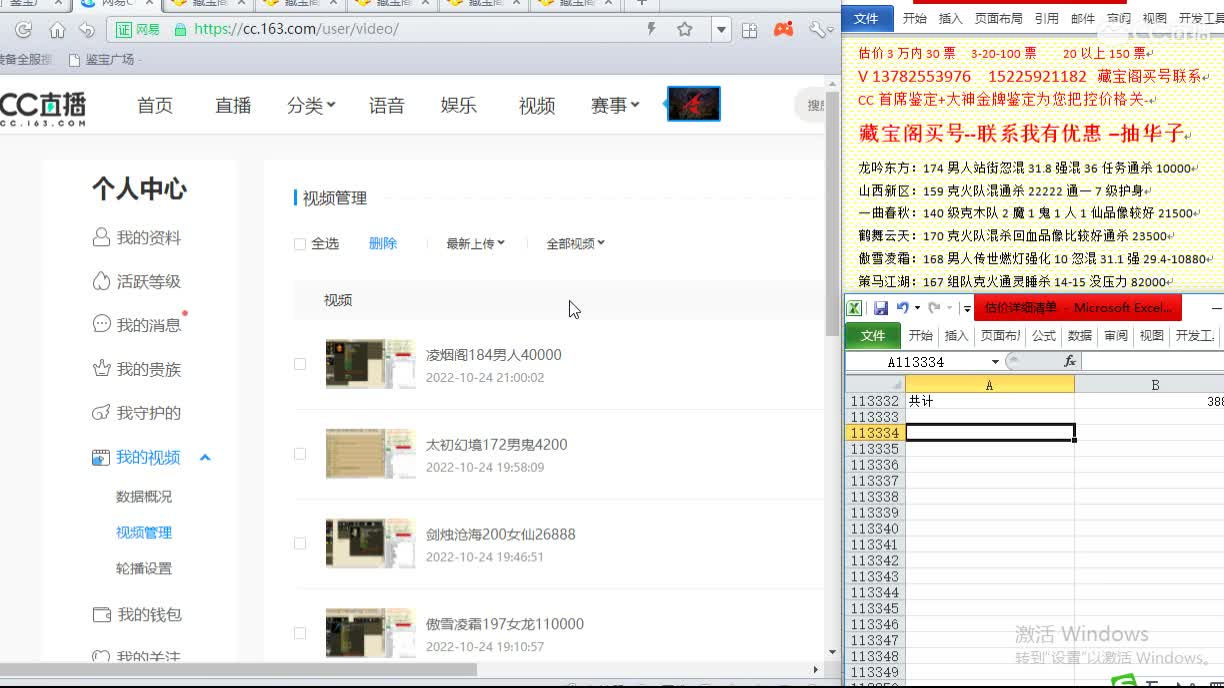Viewport: 1224px width, 688px height.
Task: Open the Excel 数据 ribbon tab
Action: (1080, 336)
